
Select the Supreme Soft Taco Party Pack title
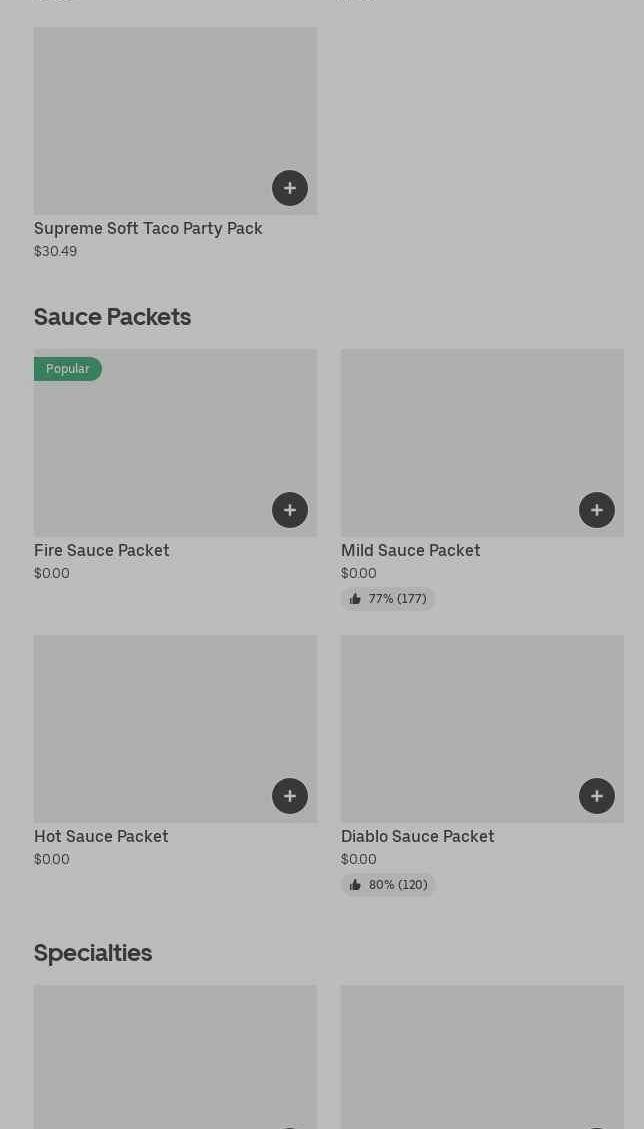pyautogui.click(x=148, y=228)
